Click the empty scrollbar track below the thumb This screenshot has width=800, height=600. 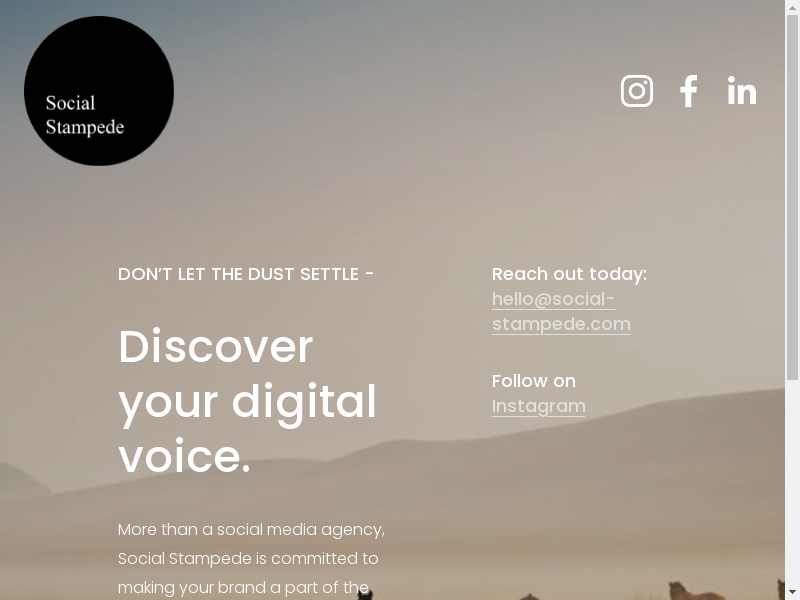coord(792,484)
